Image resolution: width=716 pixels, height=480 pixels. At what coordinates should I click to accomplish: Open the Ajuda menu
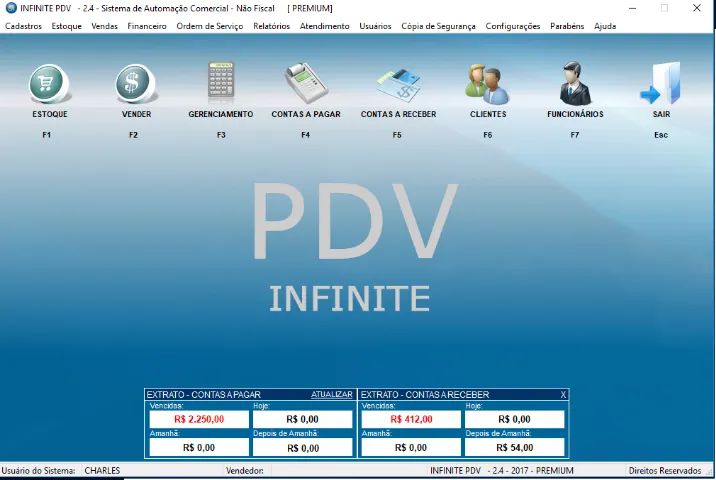[x=605, y=26]
